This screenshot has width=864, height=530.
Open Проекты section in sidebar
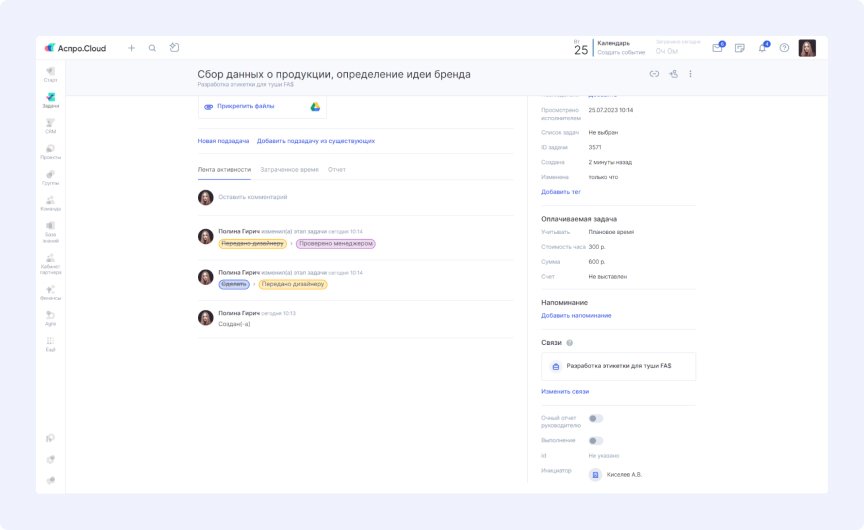coord(50,152)
